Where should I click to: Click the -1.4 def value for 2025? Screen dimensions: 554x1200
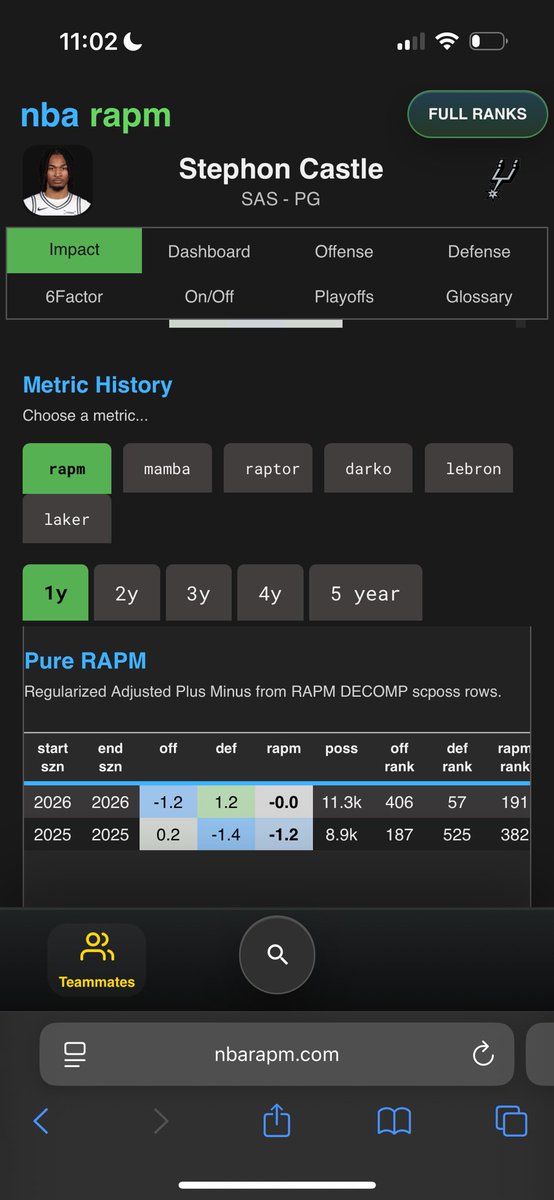(226, 834)
